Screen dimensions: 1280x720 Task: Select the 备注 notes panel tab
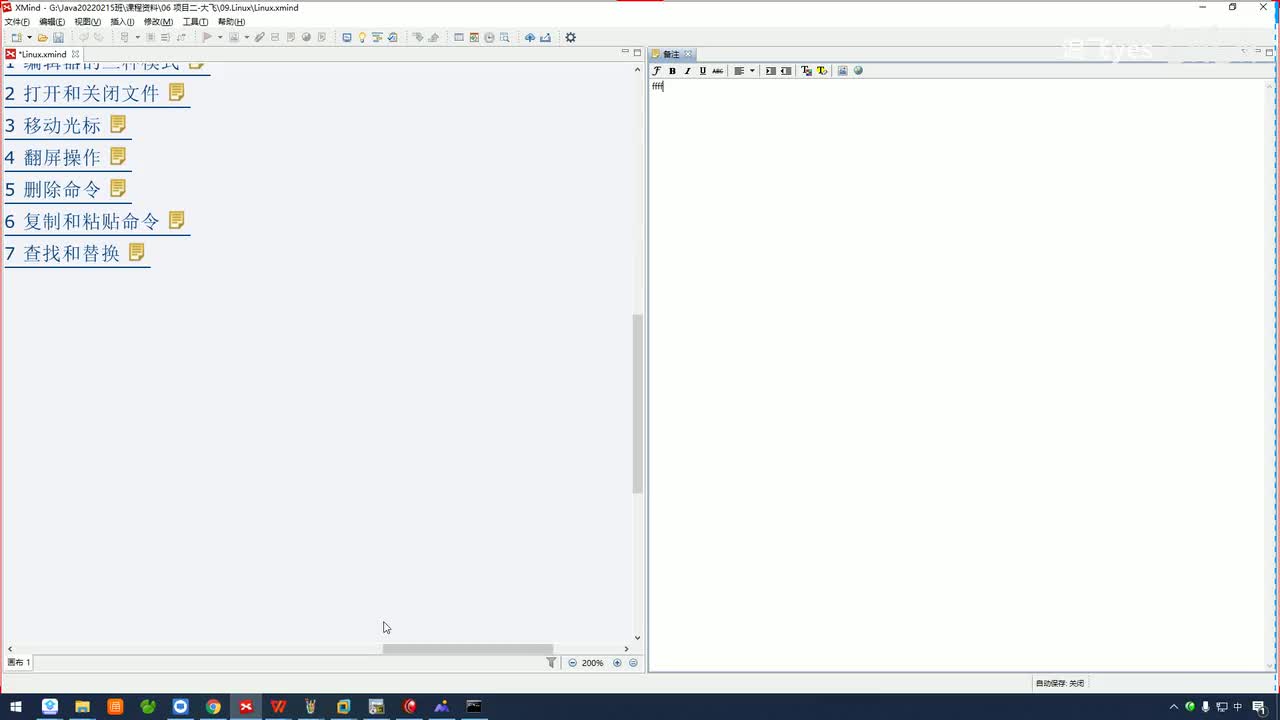coord(671,55)
